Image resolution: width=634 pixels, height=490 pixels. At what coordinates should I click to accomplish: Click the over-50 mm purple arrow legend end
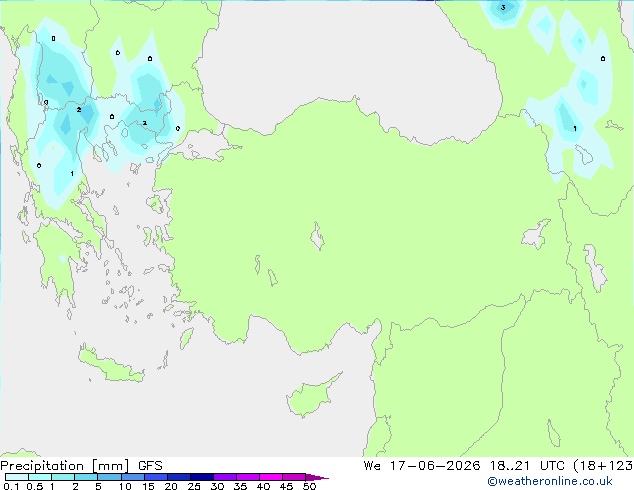[317, 477]
